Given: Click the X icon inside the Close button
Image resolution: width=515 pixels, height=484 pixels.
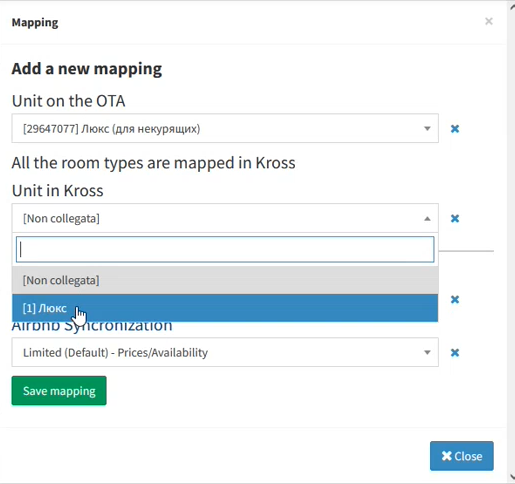Looking at the screenshot, I should 447,456.
